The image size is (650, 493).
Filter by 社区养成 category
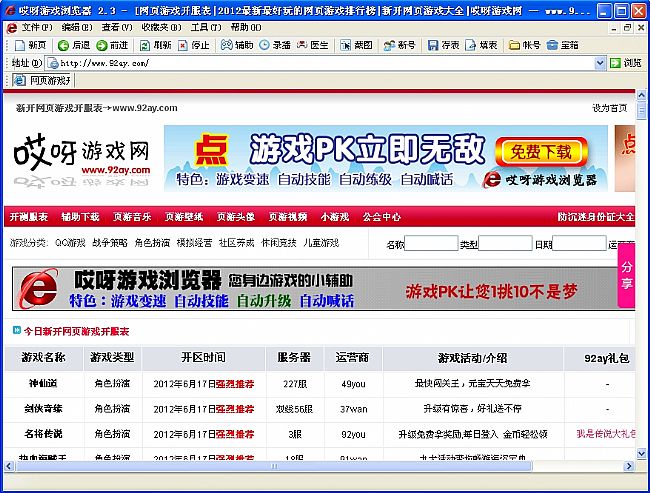coord(236,243)
